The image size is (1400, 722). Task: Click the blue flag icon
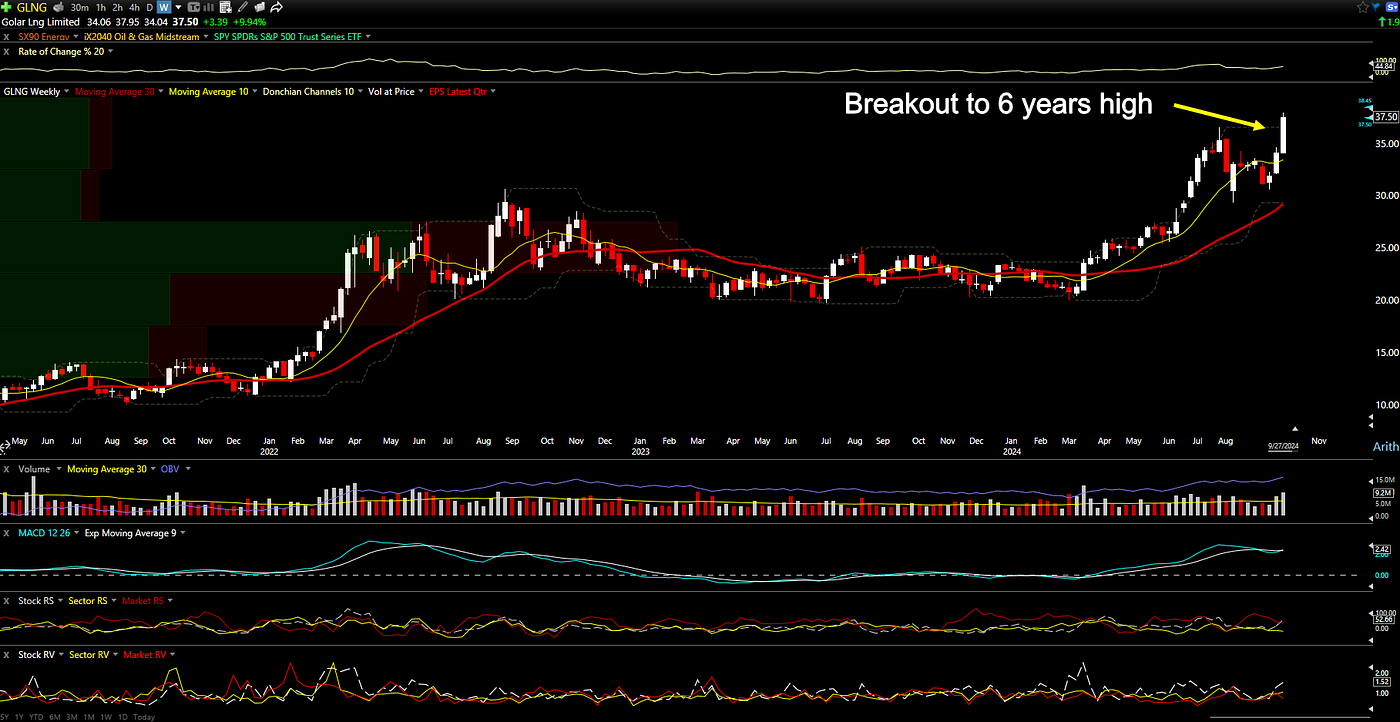click(1376, 7)
